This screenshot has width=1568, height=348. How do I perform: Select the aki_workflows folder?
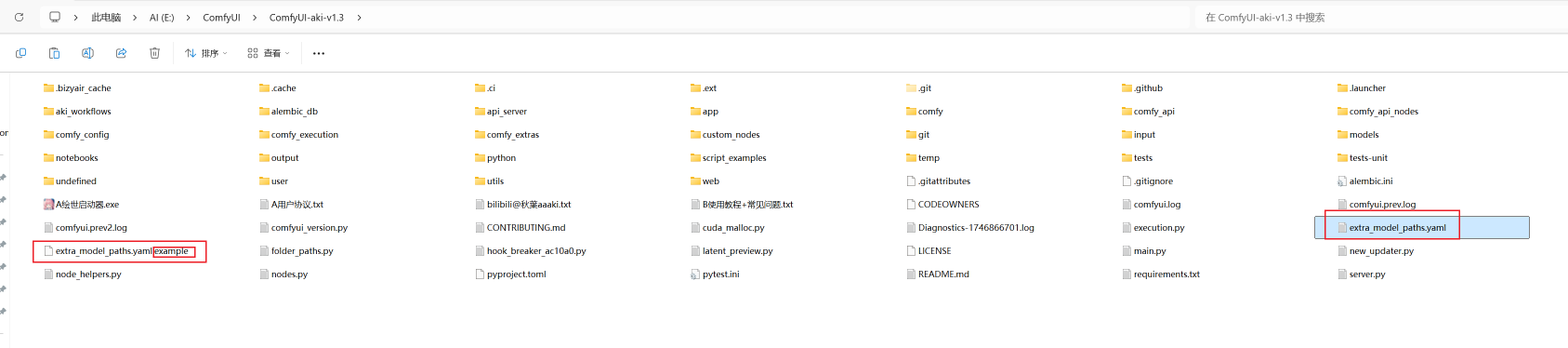(x=77, y=111)
